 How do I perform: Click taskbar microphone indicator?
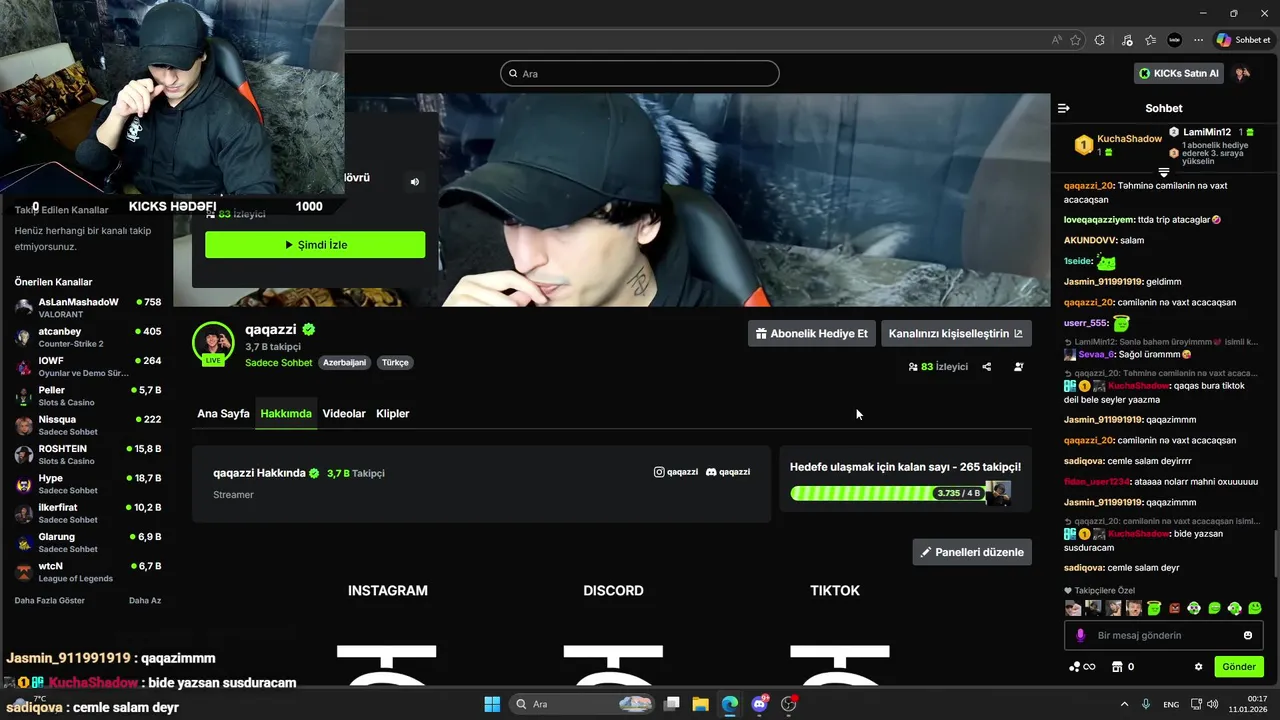1146,704
